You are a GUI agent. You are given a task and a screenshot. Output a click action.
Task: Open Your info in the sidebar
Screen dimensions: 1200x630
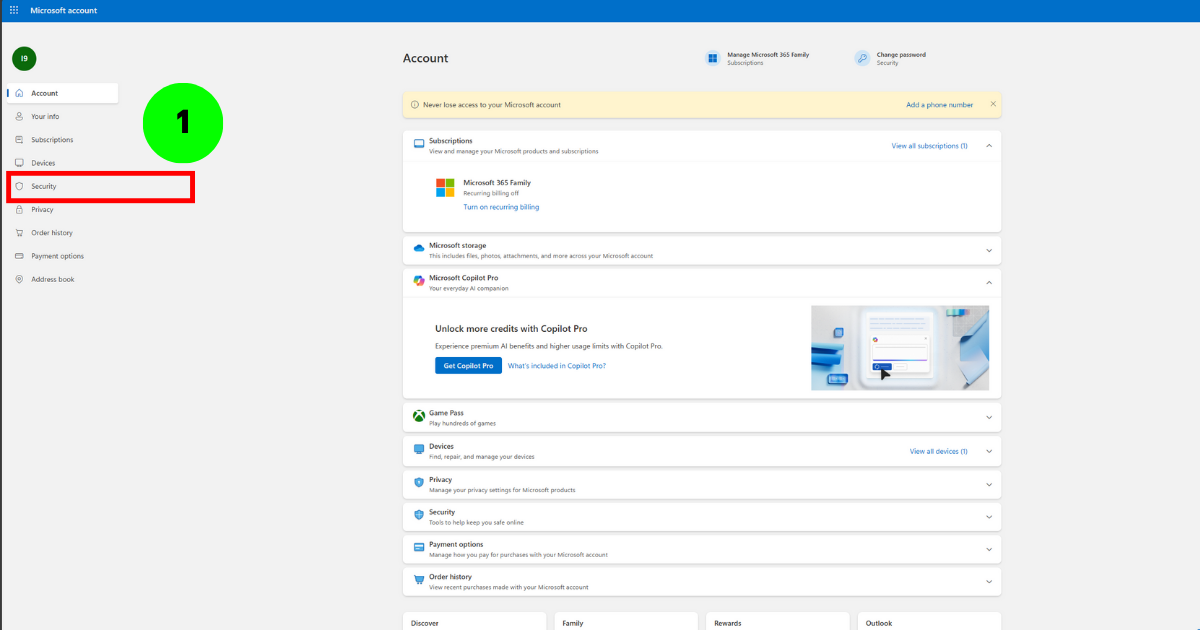coord(45,116)
